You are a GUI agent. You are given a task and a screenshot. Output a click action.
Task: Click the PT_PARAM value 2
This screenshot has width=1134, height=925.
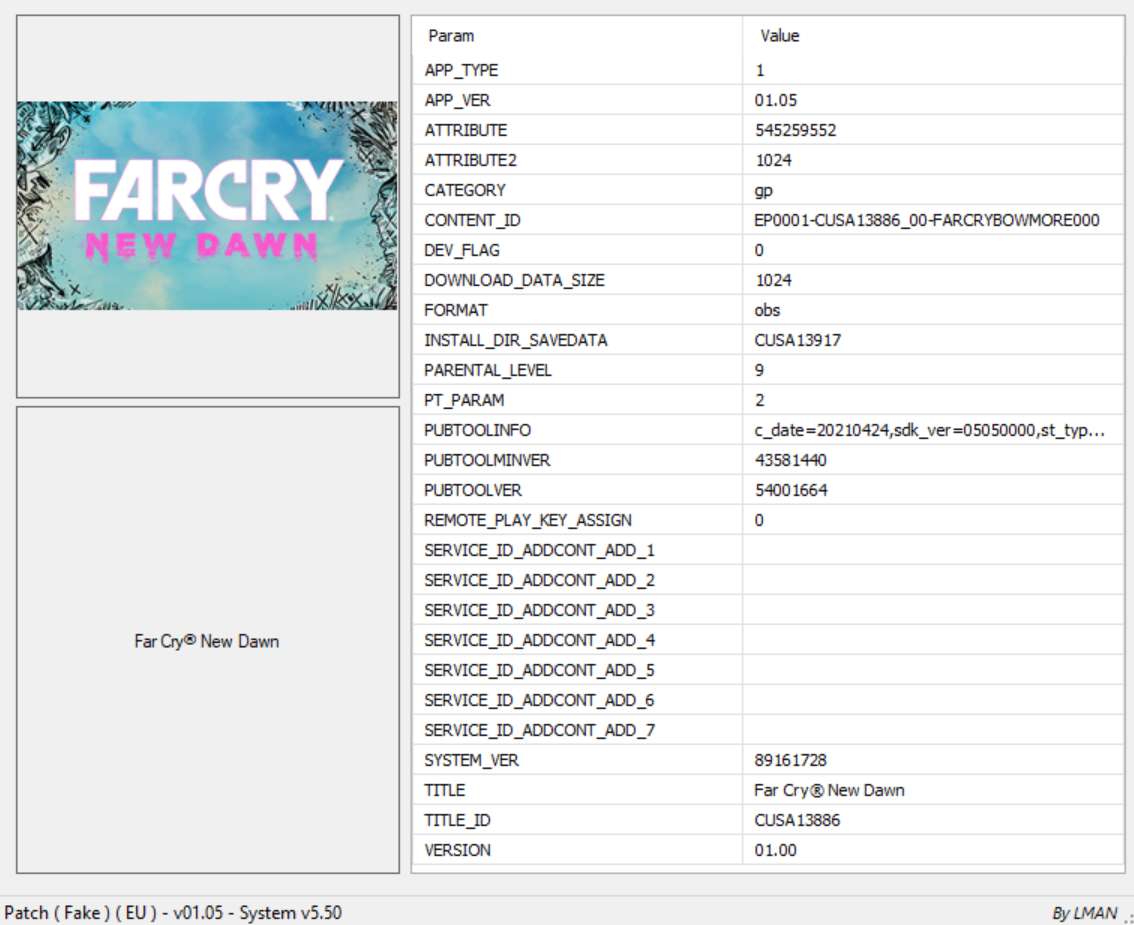pyautogui.click(x=759, y=400)
